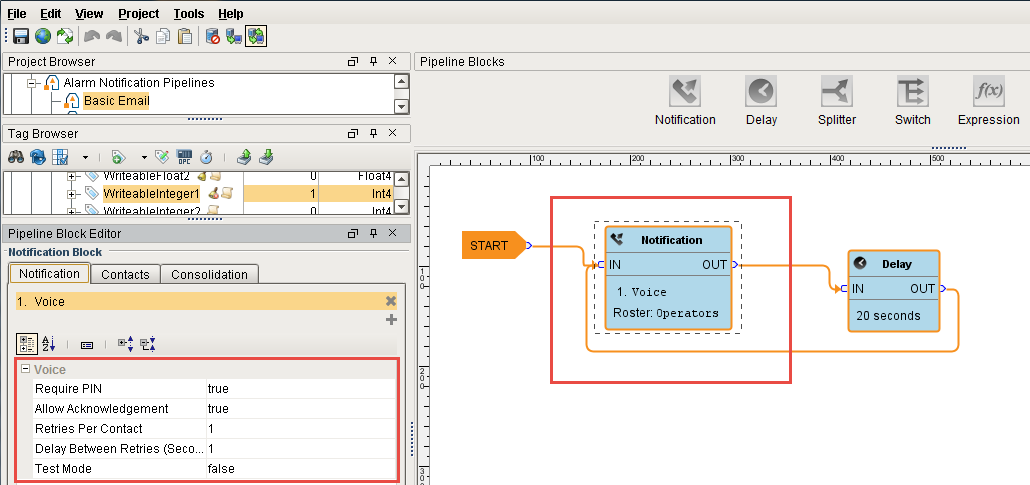
Task: Select the Splitter block palette icon
Action: coord(837,92)
